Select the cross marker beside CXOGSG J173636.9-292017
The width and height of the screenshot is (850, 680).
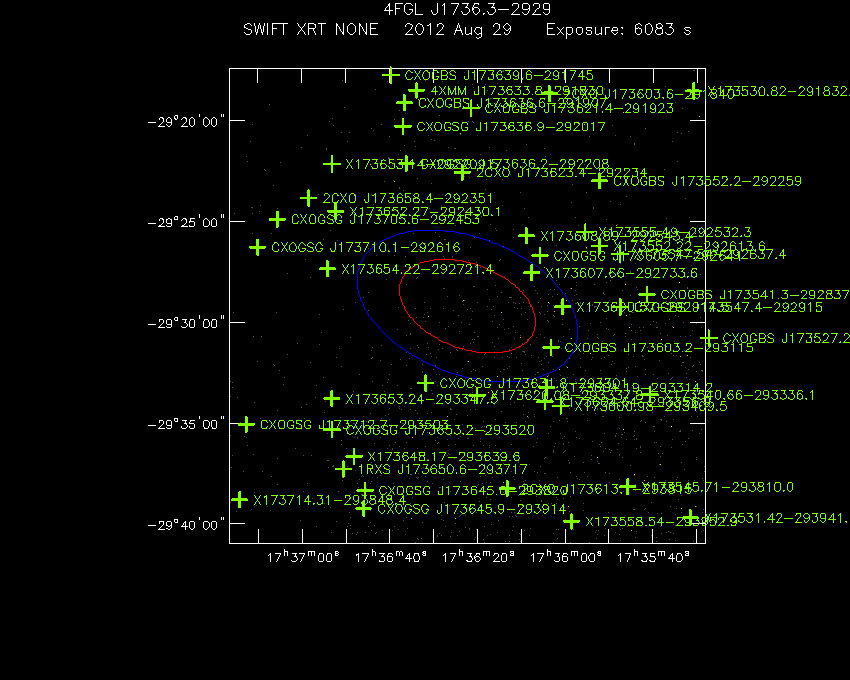click(x=402, y=126)
